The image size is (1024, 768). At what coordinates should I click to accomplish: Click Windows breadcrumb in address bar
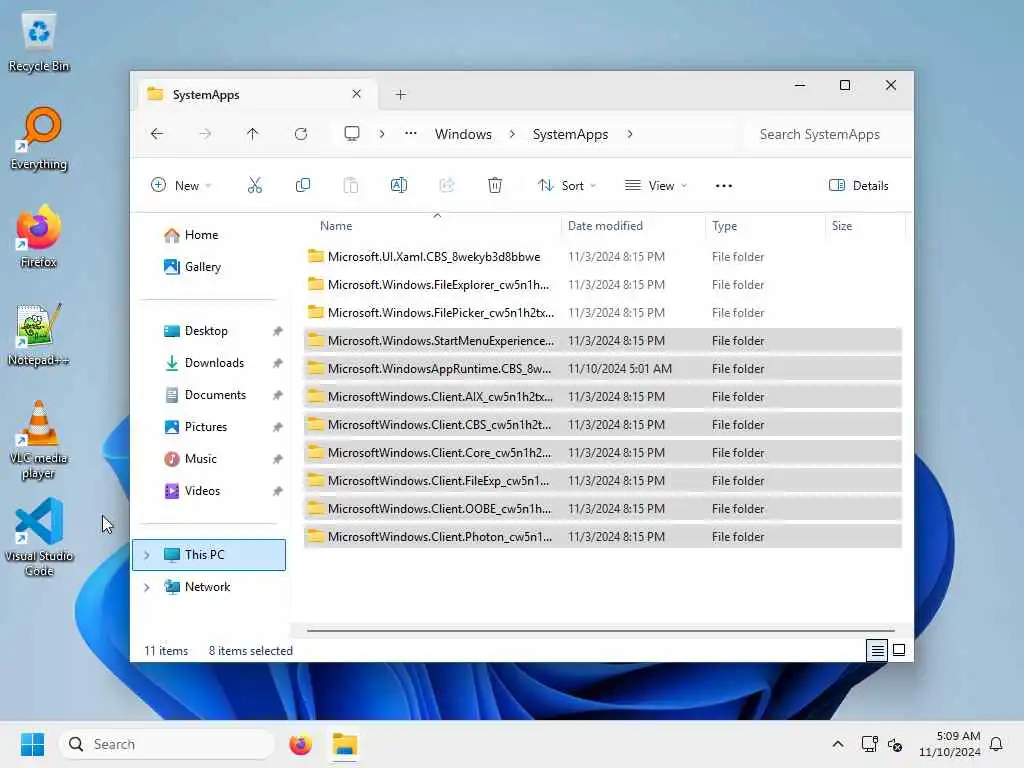[463, 134]
